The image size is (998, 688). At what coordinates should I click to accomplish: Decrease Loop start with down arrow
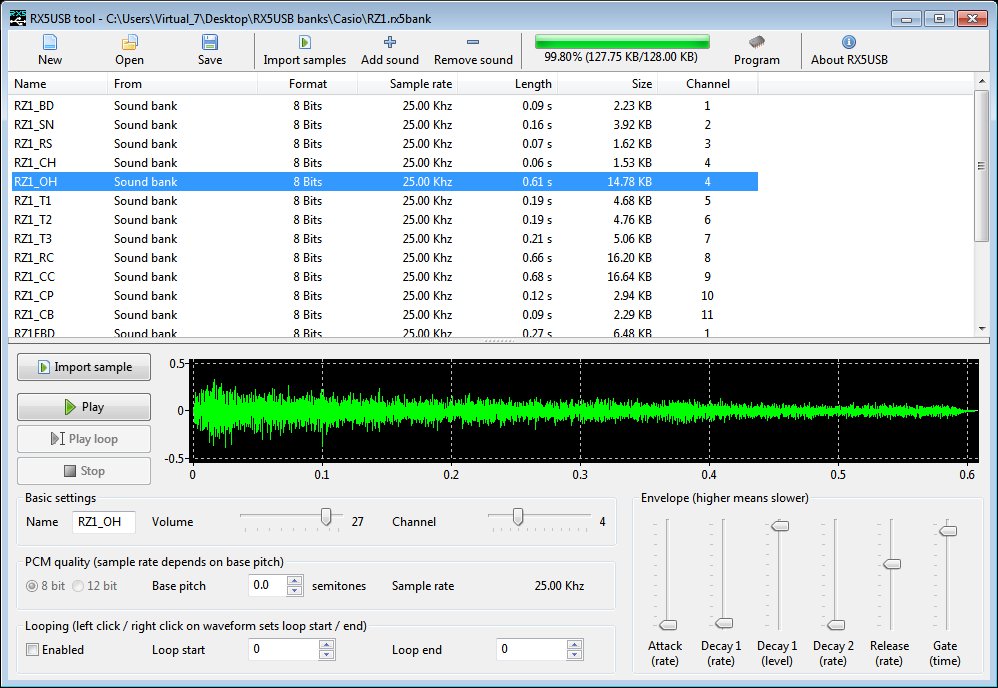[x=326, y=655]
